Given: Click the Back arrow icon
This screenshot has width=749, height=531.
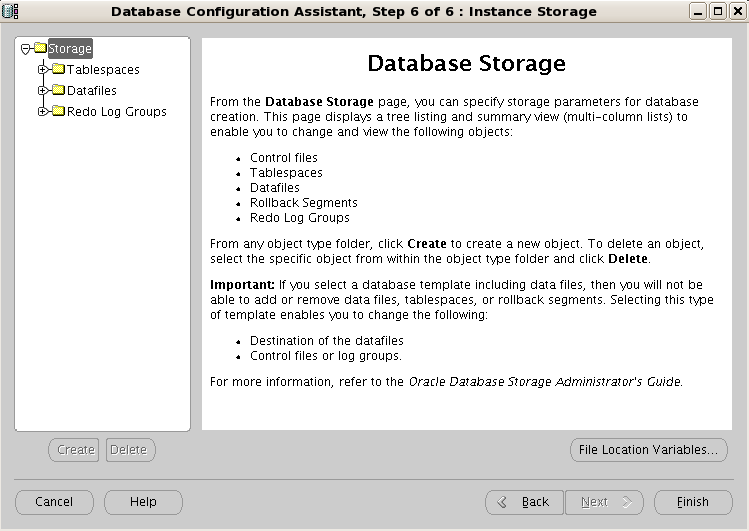Looking at the screenshot, I should tap(502, 502).
